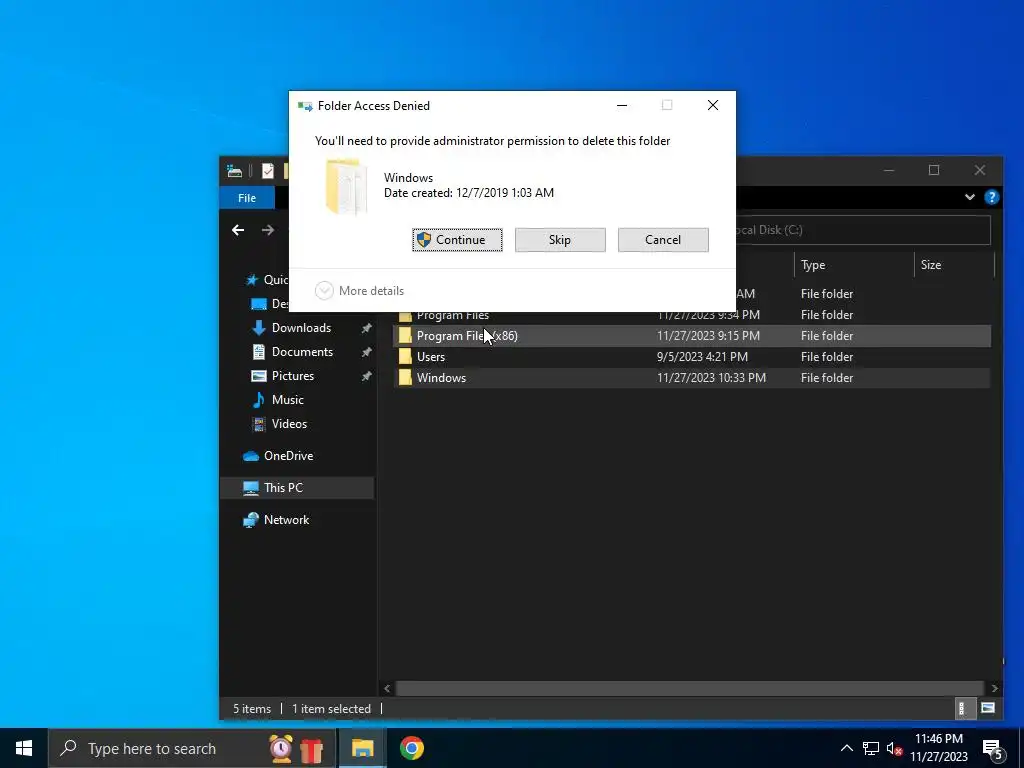Click the taskbar search box
The image size is (1024, 768).
tap(192, 748)
